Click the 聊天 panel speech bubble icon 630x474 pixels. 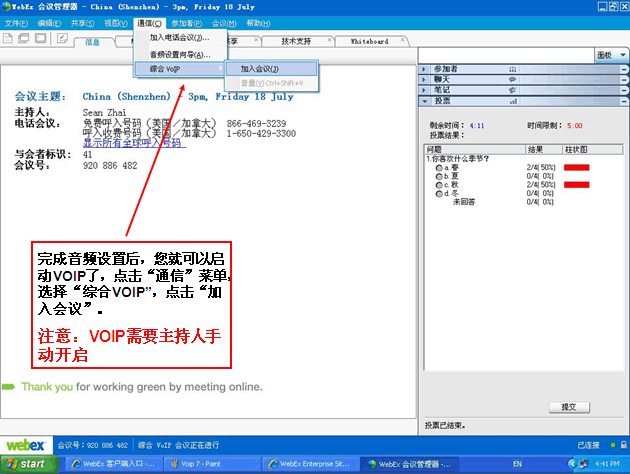pyautogui.click(x=512, y=80)
